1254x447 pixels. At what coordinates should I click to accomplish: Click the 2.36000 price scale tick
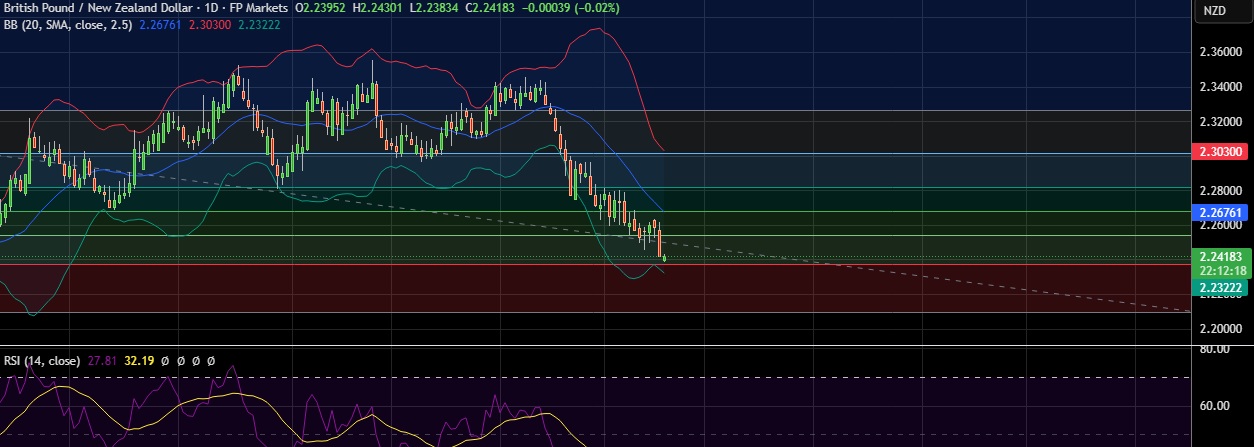tap(1220, 52)
